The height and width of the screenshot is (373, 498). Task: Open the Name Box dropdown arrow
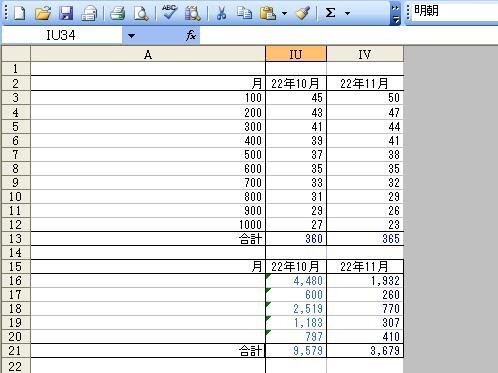131,35
